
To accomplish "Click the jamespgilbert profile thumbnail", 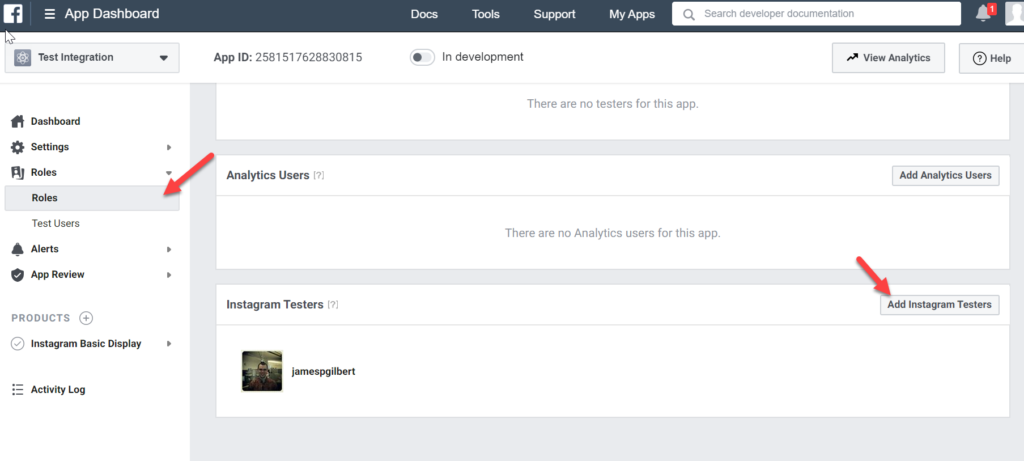I will [262, 371].
